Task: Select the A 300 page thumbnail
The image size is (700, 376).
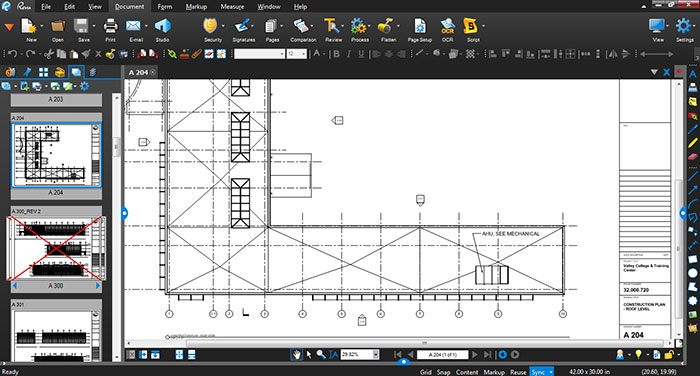Action: coord(56,248)
